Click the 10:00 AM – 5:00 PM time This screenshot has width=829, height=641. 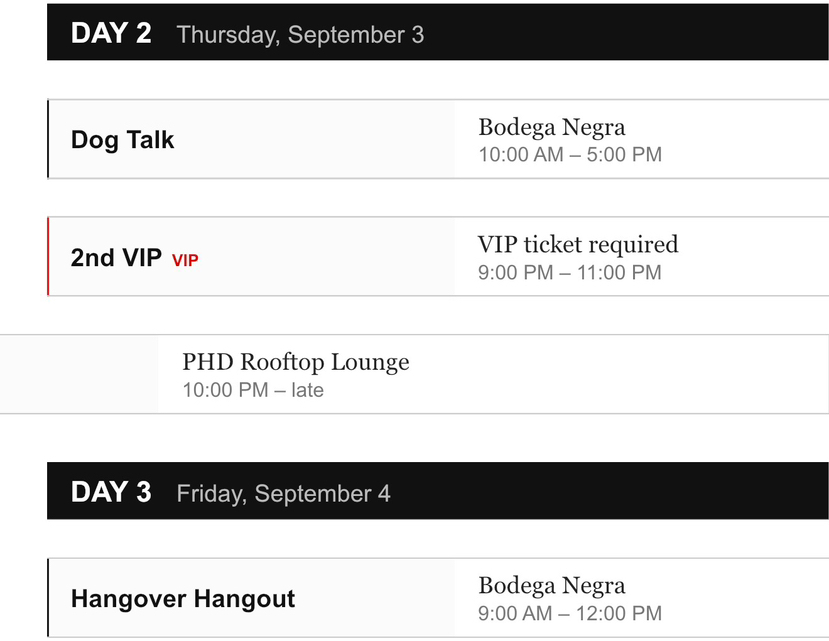(x=570, y=154)
